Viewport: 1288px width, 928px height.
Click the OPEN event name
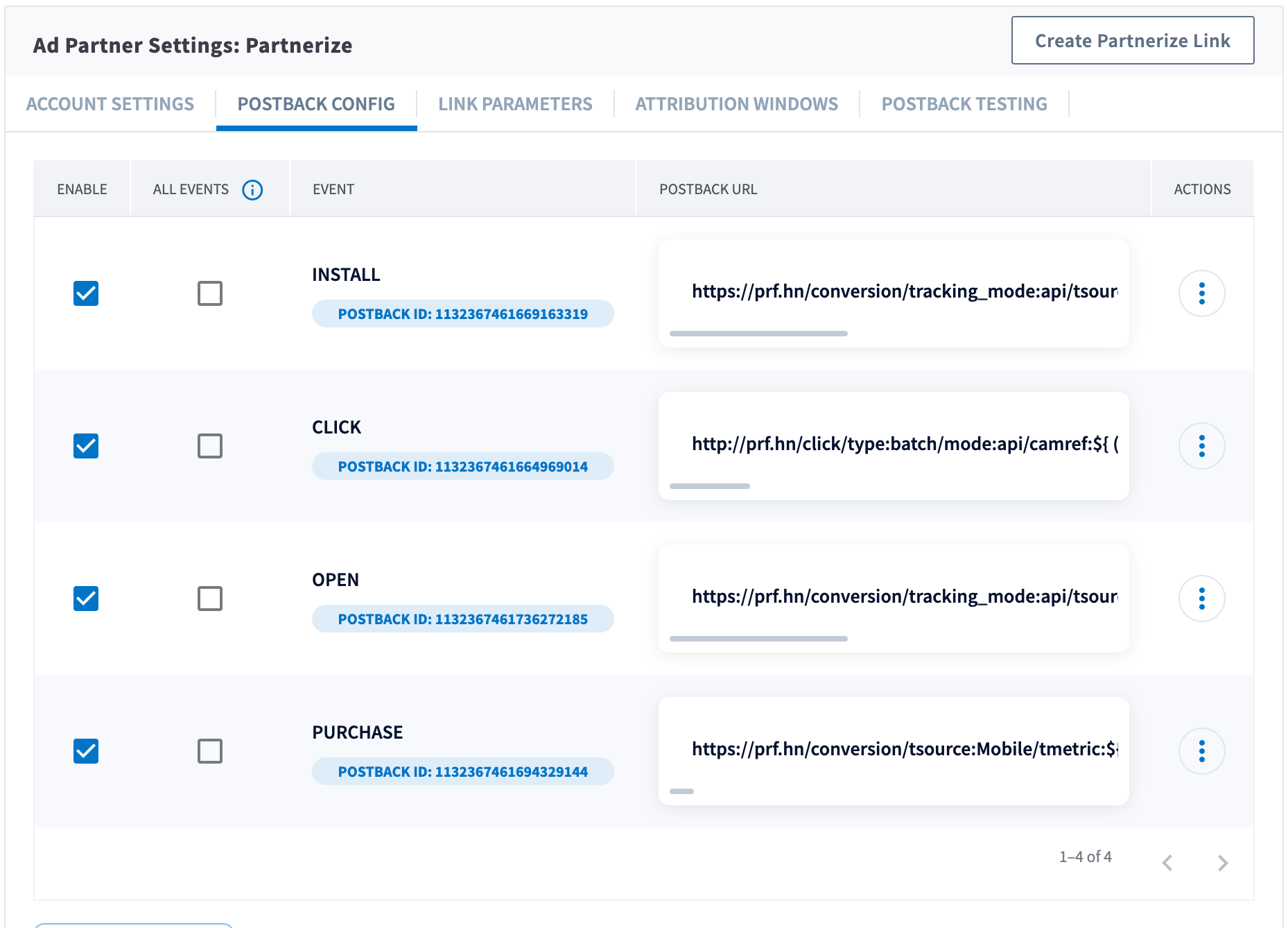tap(336, 580)
